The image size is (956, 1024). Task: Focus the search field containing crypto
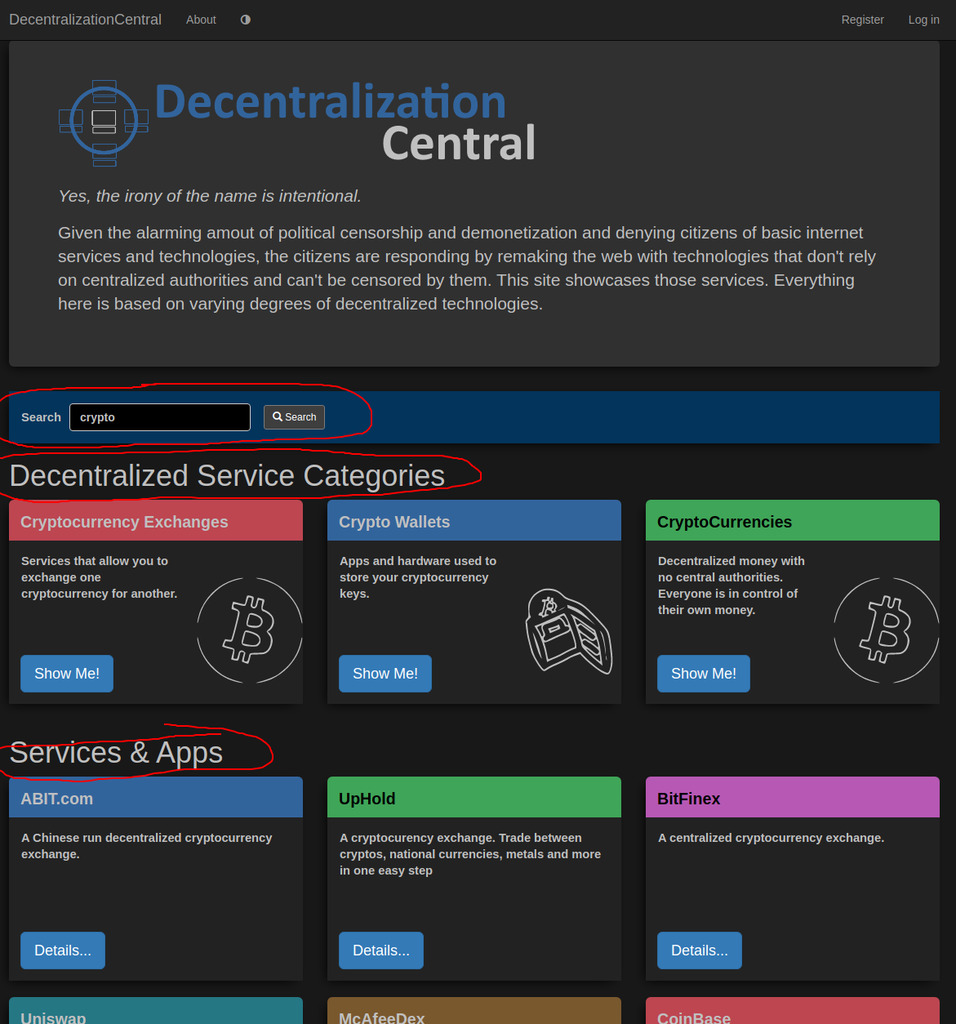click(160, 417)
